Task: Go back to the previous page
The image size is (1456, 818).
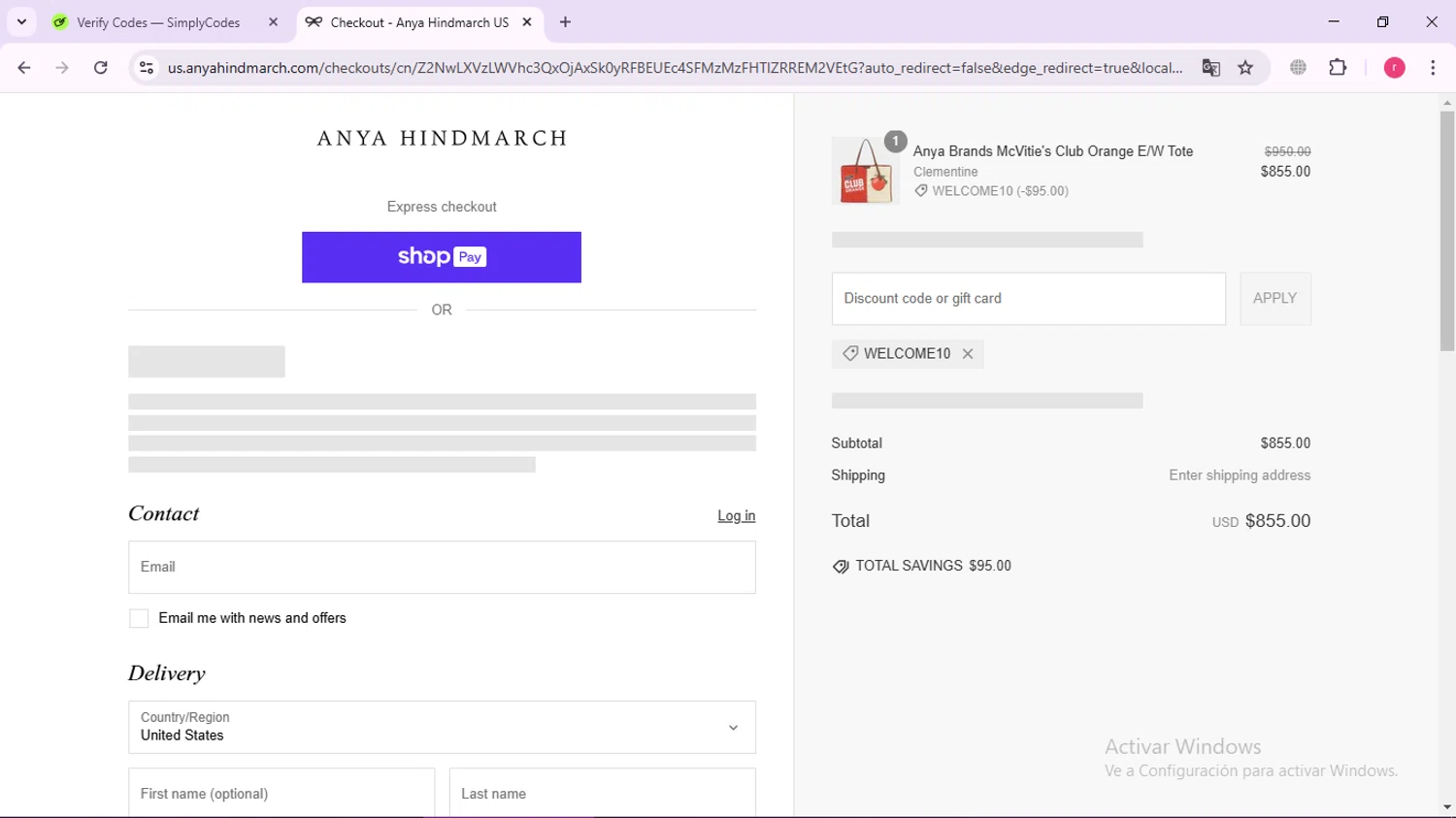Action: 24,68
